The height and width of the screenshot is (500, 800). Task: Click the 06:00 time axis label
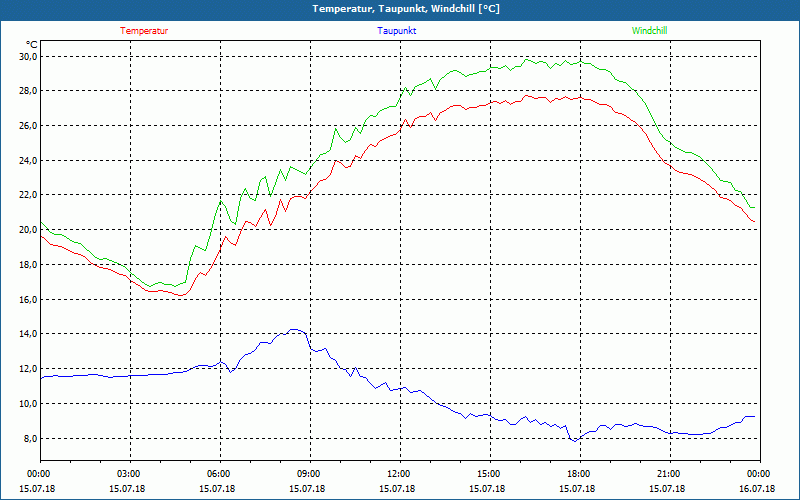[x=218, y=473]
